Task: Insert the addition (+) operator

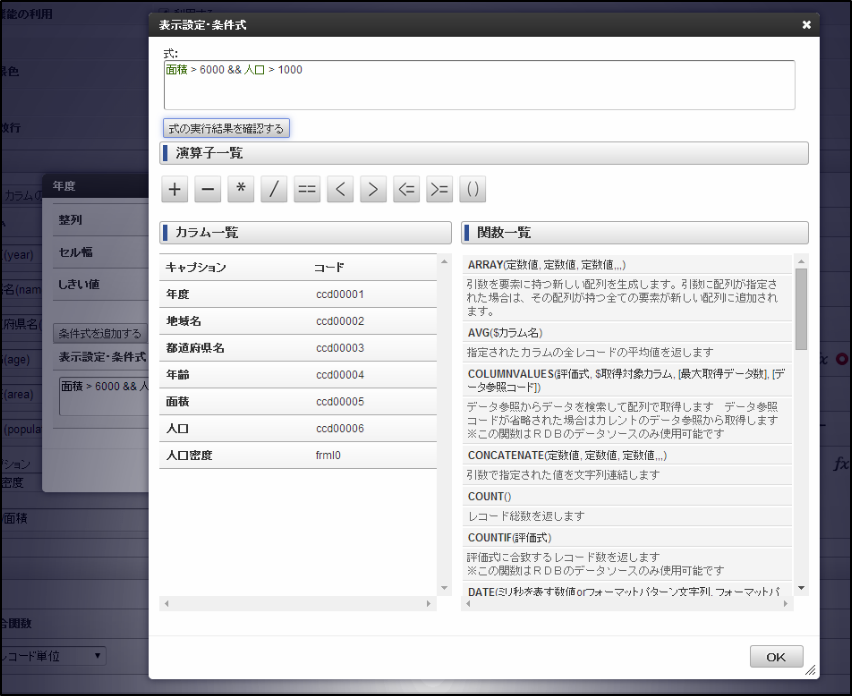Action: point(174,189)
